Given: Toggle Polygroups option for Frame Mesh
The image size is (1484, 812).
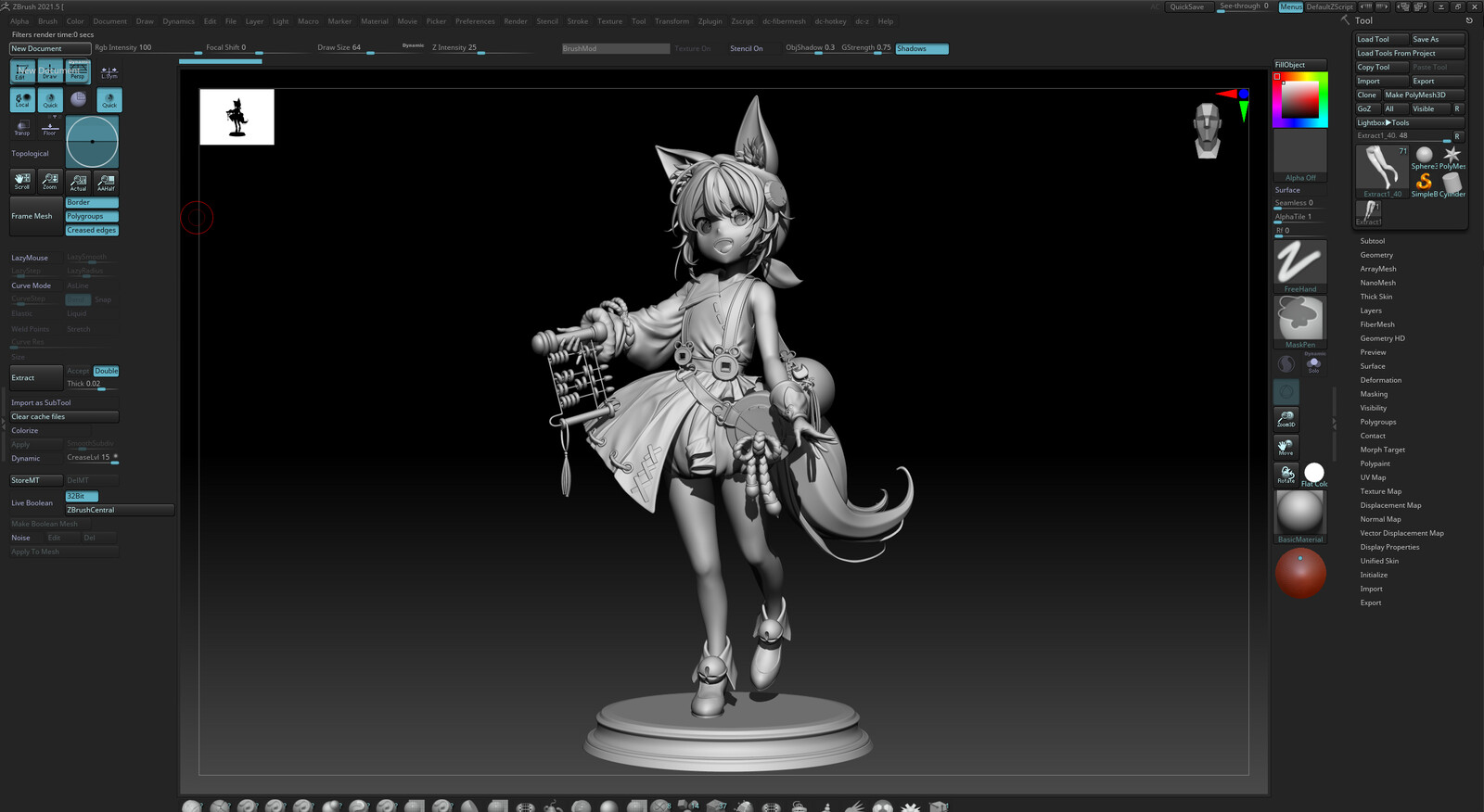Looking at the screenshot, I should click(x=92, y=216).
